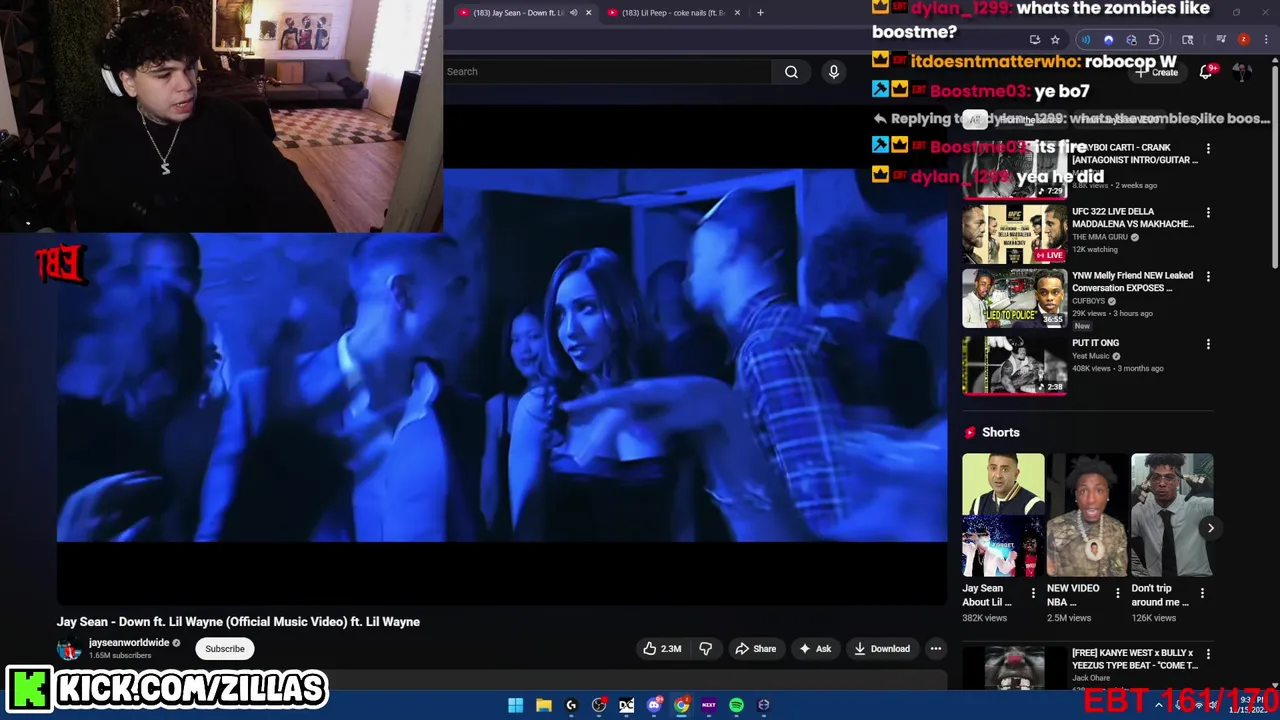Open a new browser tab
The height and width of the screenshot is (720, 1280).
click(760, 13)
